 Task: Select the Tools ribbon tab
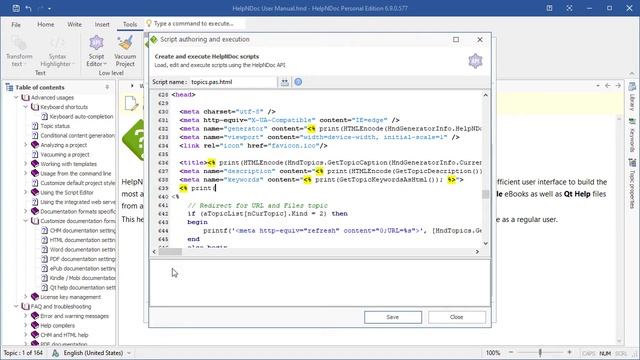[x=130, y=24]
